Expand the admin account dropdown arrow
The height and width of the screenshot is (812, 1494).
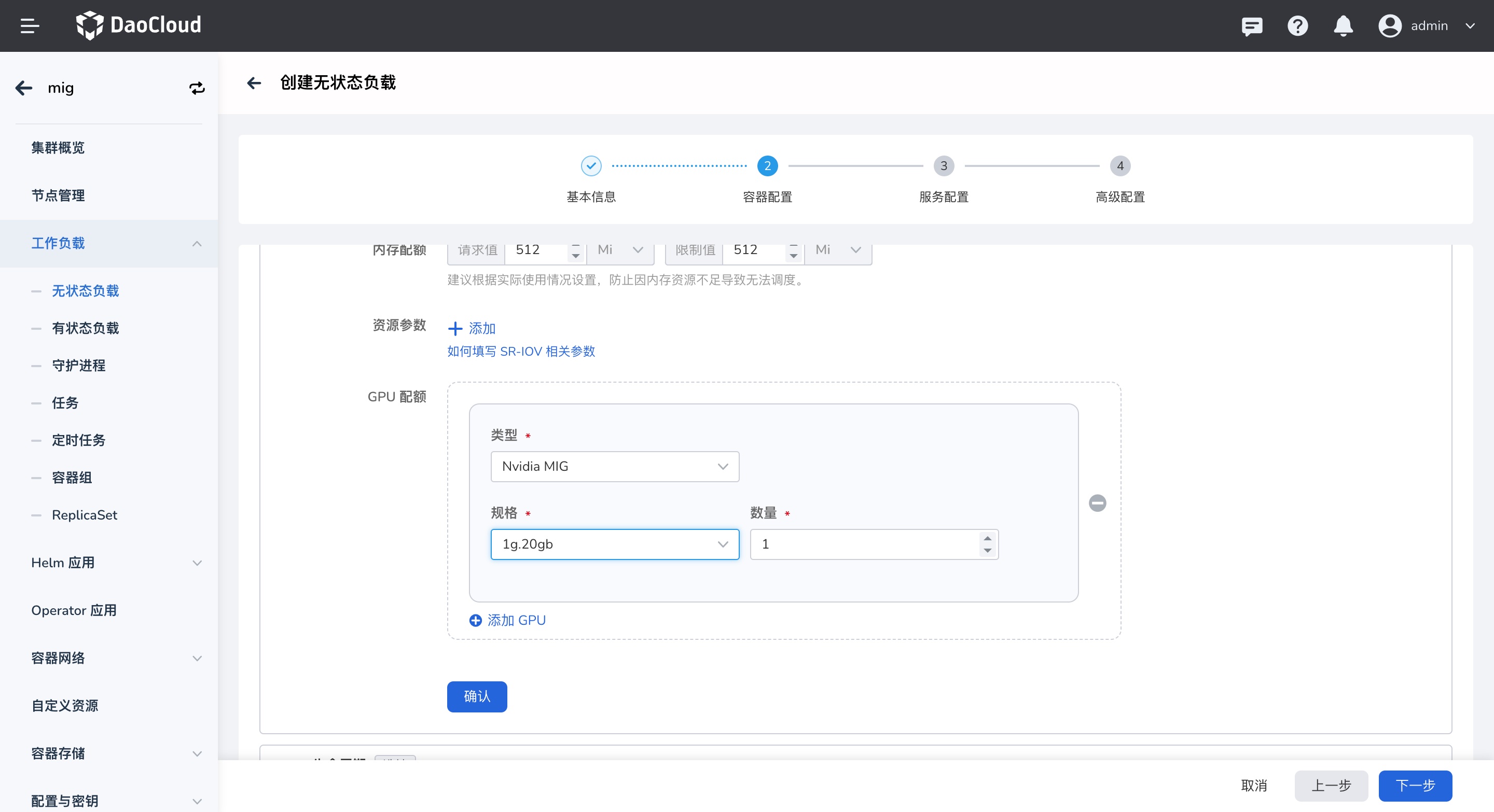1470,26
